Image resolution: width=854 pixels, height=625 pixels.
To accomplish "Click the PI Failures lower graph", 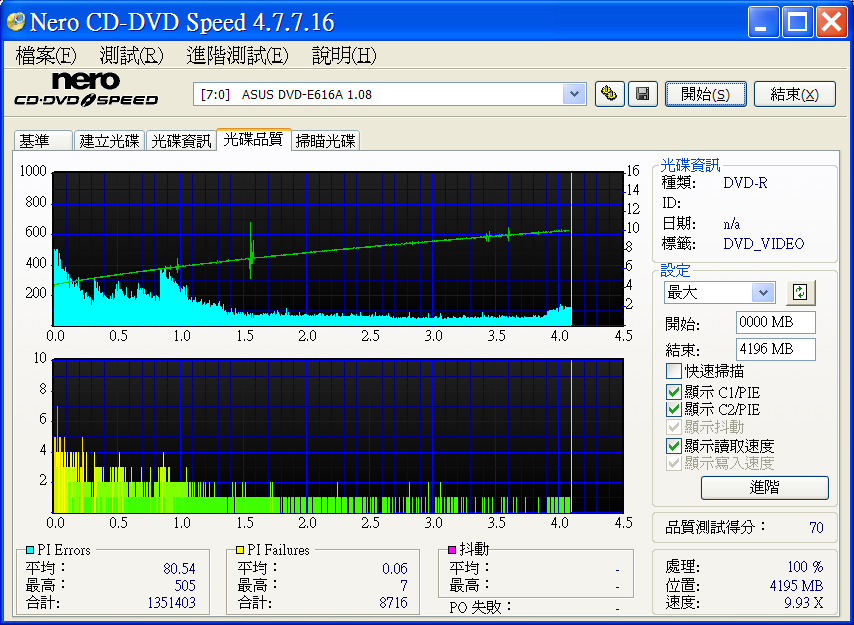I will click(x=338, y=436).
